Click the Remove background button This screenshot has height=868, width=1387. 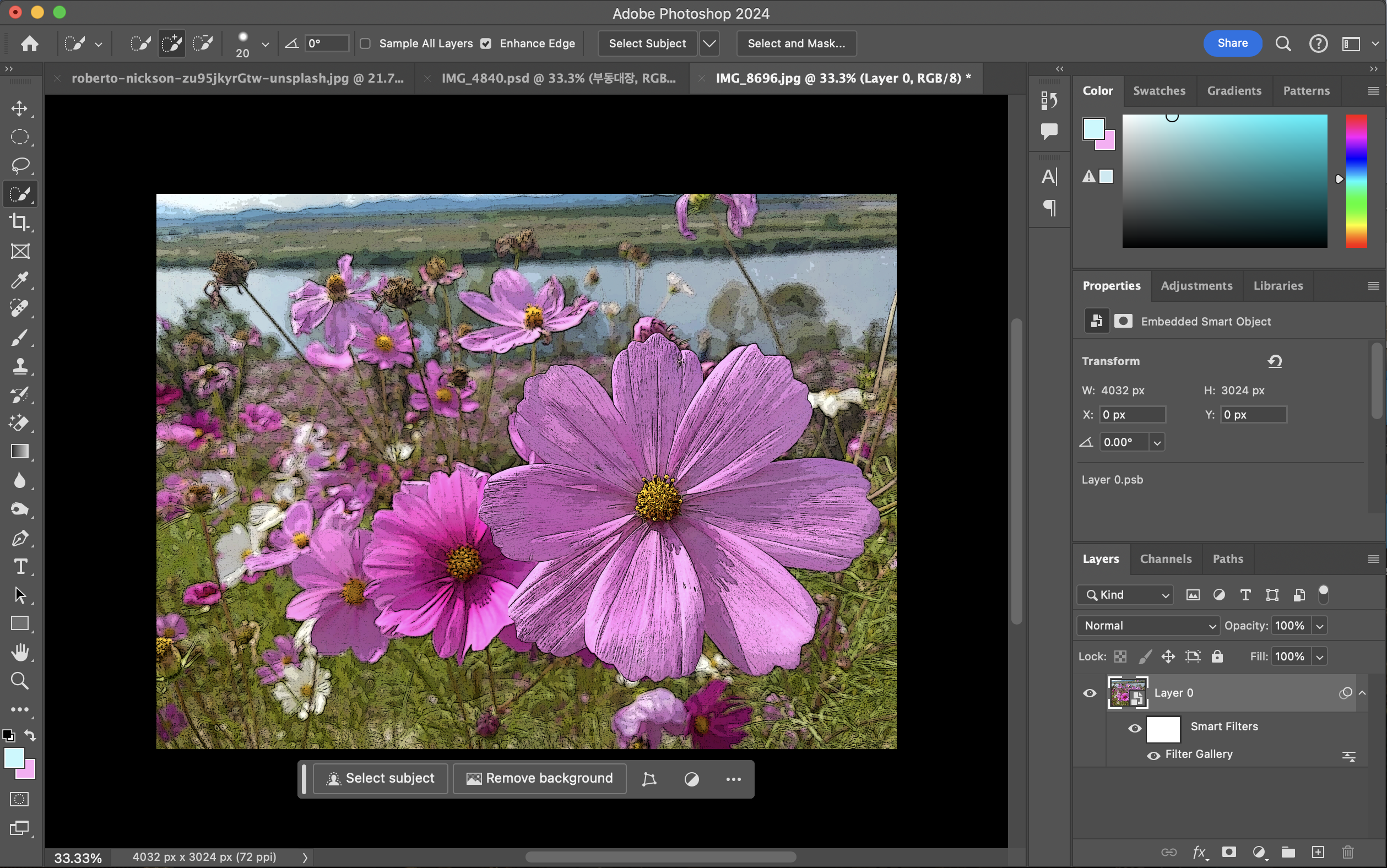pyautogui.click(x=540, y=778)
